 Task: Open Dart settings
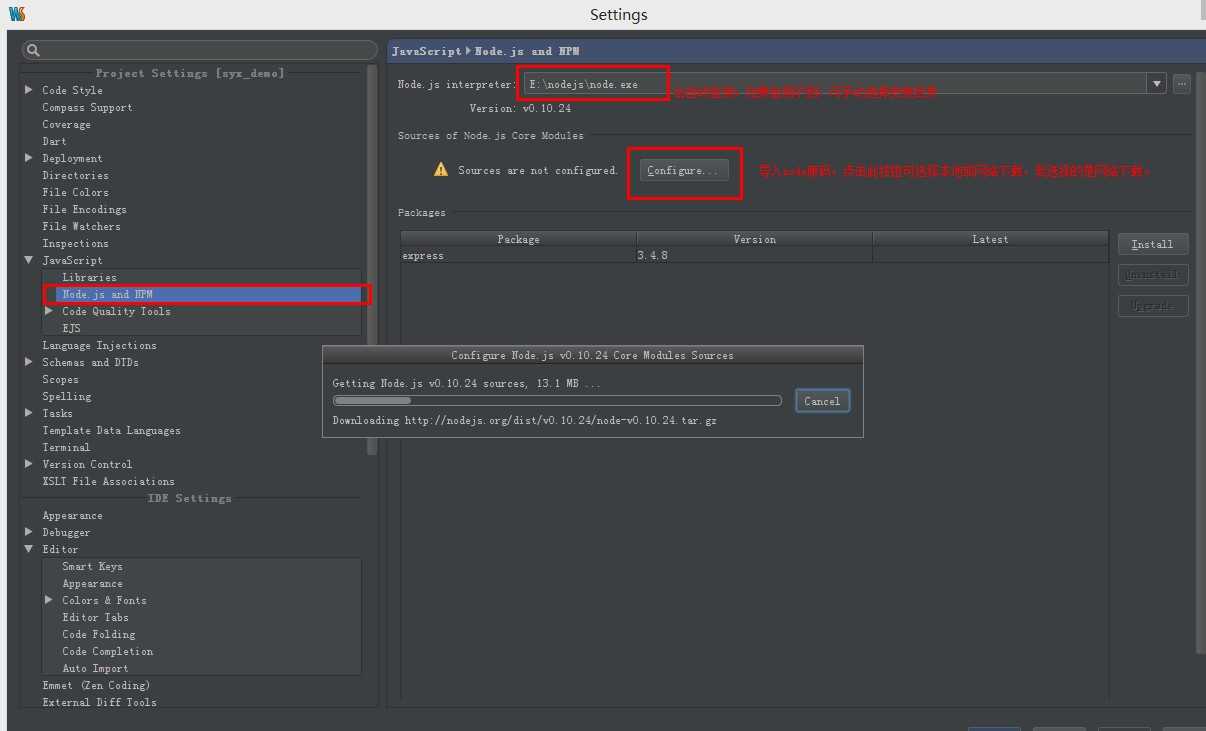coord(54,141)
